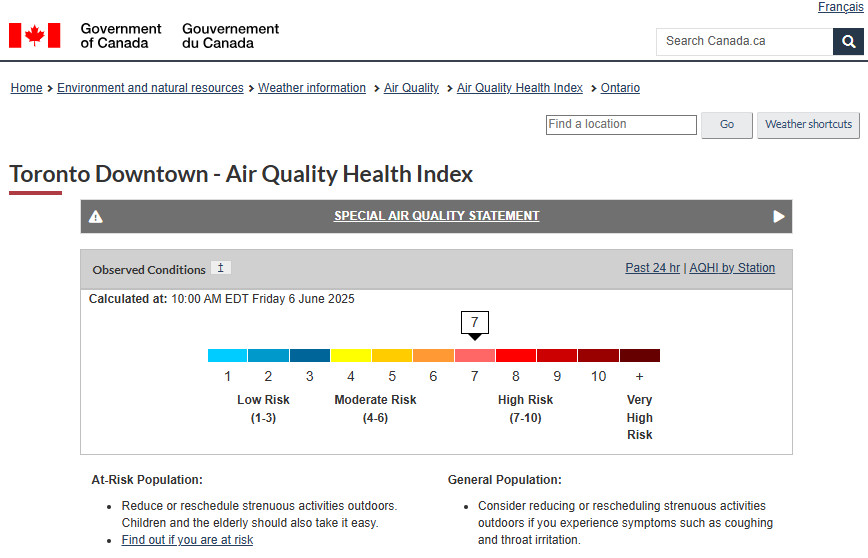This screenshot has height=558, width=868.
Task: Open the Weather shortcuts button
Action: pyautogui.click(x=808, y=125)
